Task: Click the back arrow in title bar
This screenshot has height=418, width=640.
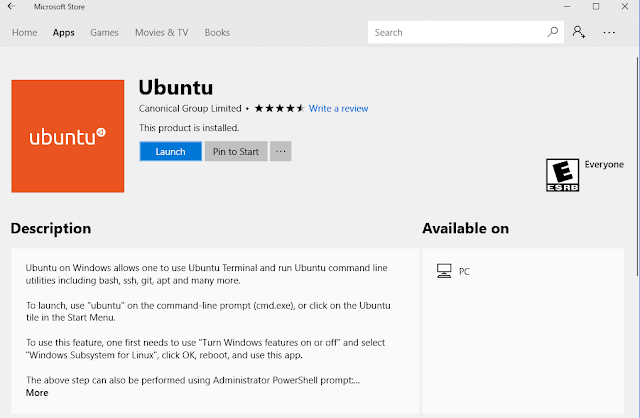Action: click(11, 7)
